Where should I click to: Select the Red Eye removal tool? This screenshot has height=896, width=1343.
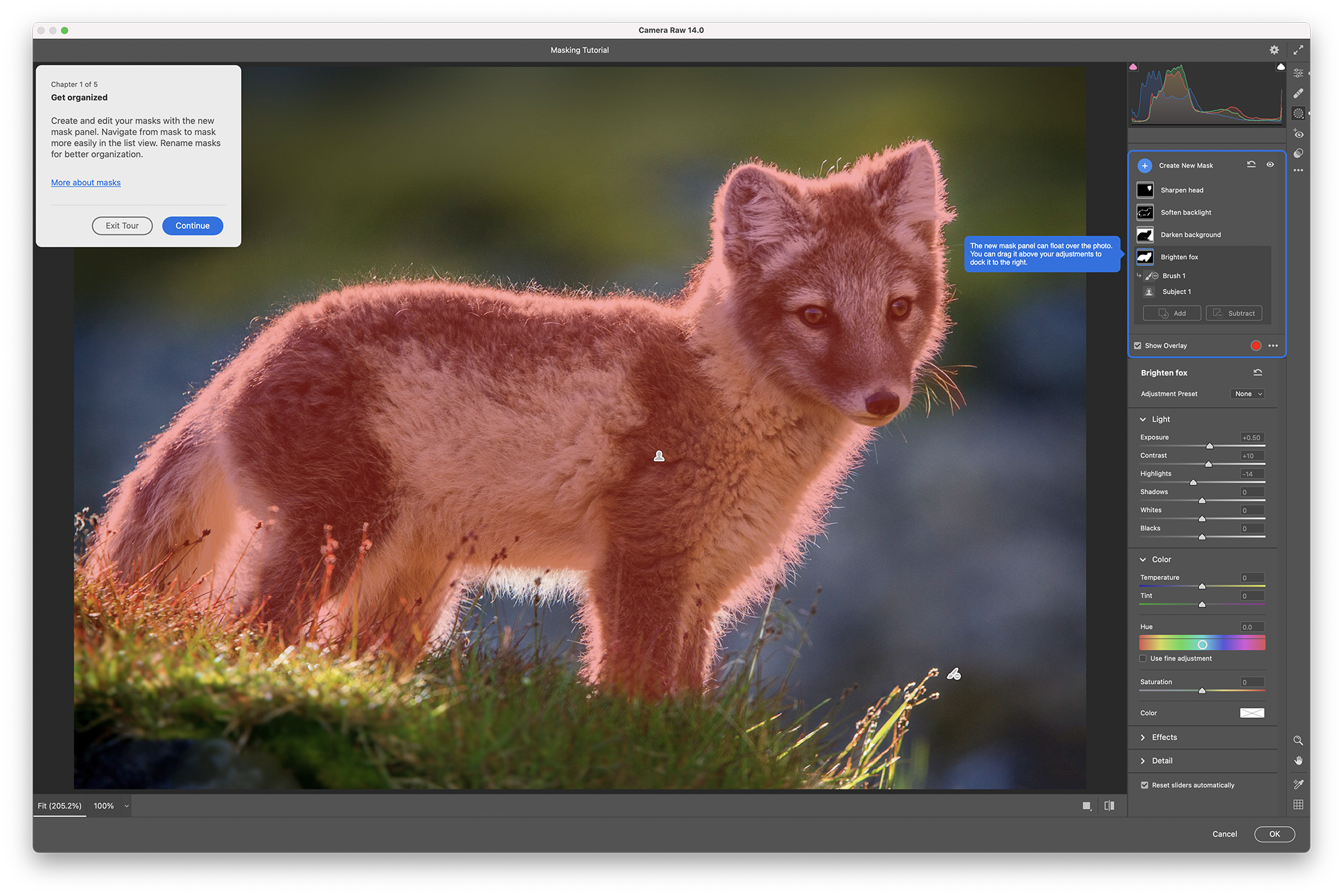(x=1298, y=134)
